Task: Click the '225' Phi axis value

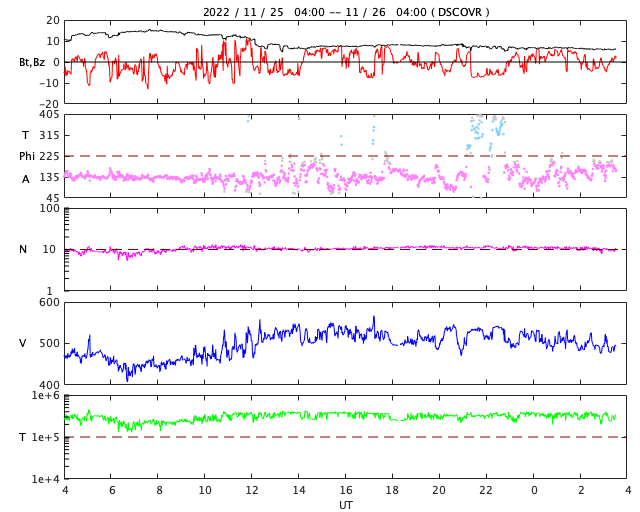Action: (49, 156)
